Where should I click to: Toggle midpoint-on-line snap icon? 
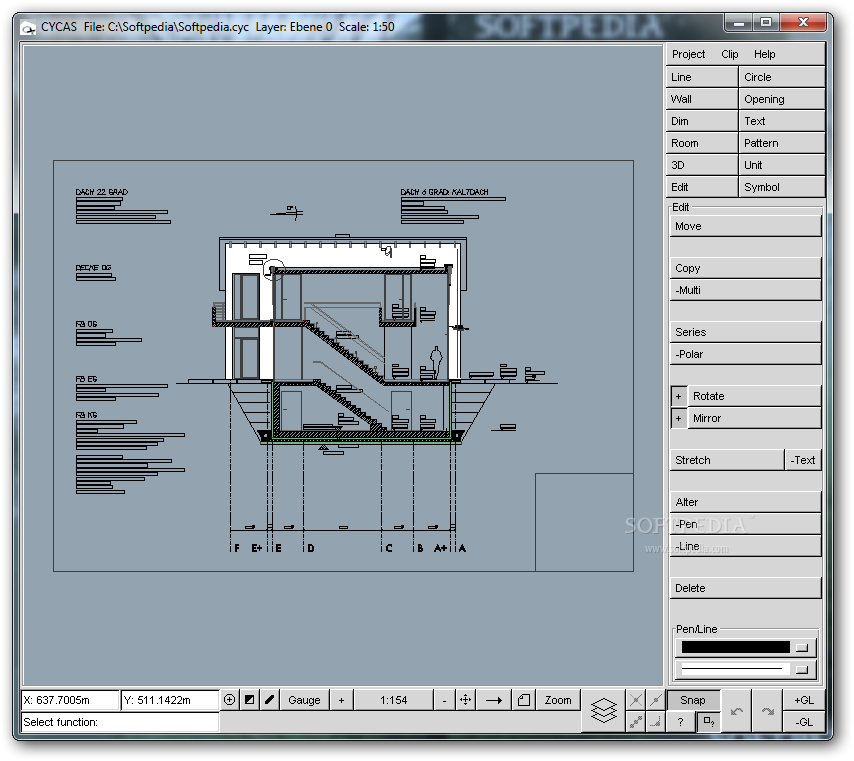point(656,700)
